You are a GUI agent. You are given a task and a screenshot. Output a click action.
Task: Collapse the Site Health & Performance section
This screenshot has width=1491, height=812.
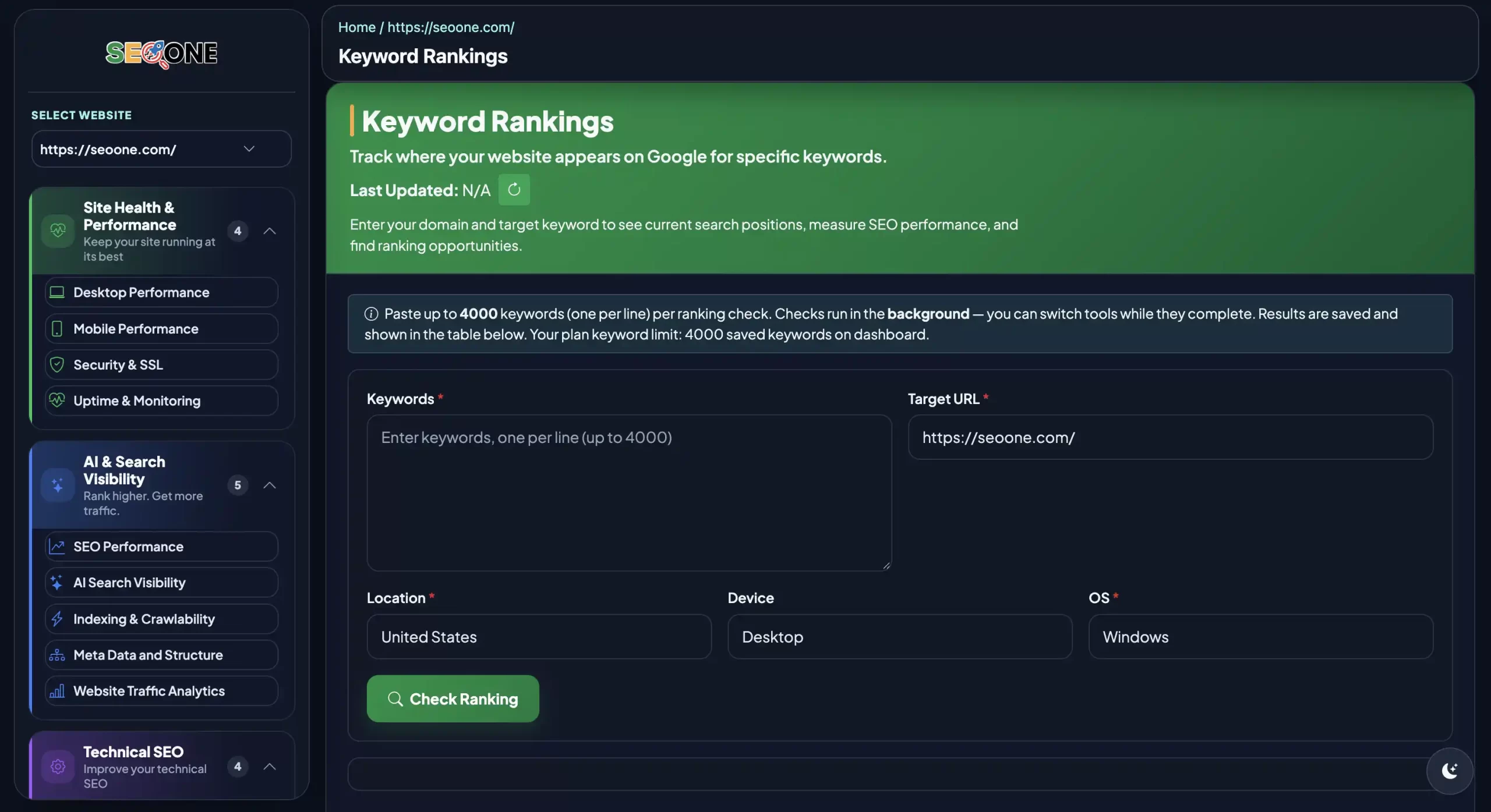pyautogui.click(x=269, y=231)
